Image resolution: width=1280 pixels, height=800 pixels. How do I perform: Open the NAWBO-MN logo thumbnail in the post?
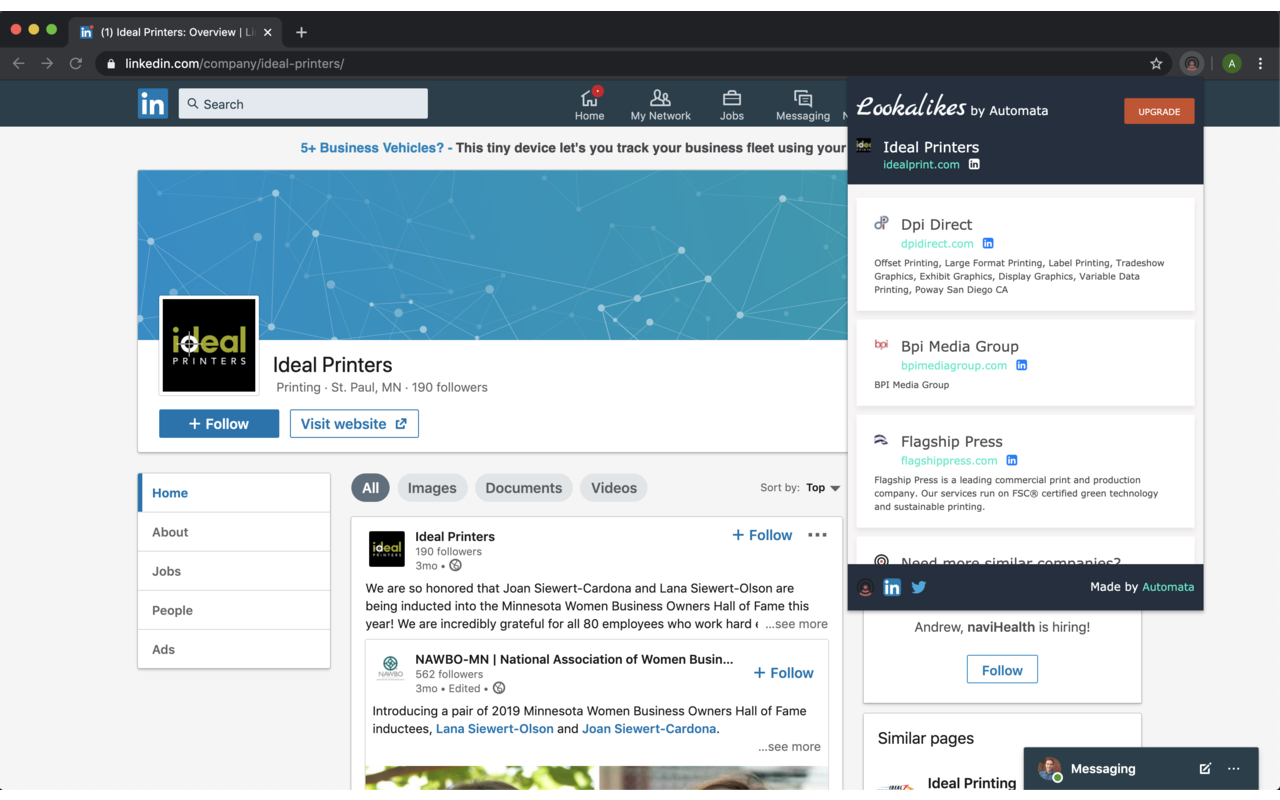[x=390, y=666]
